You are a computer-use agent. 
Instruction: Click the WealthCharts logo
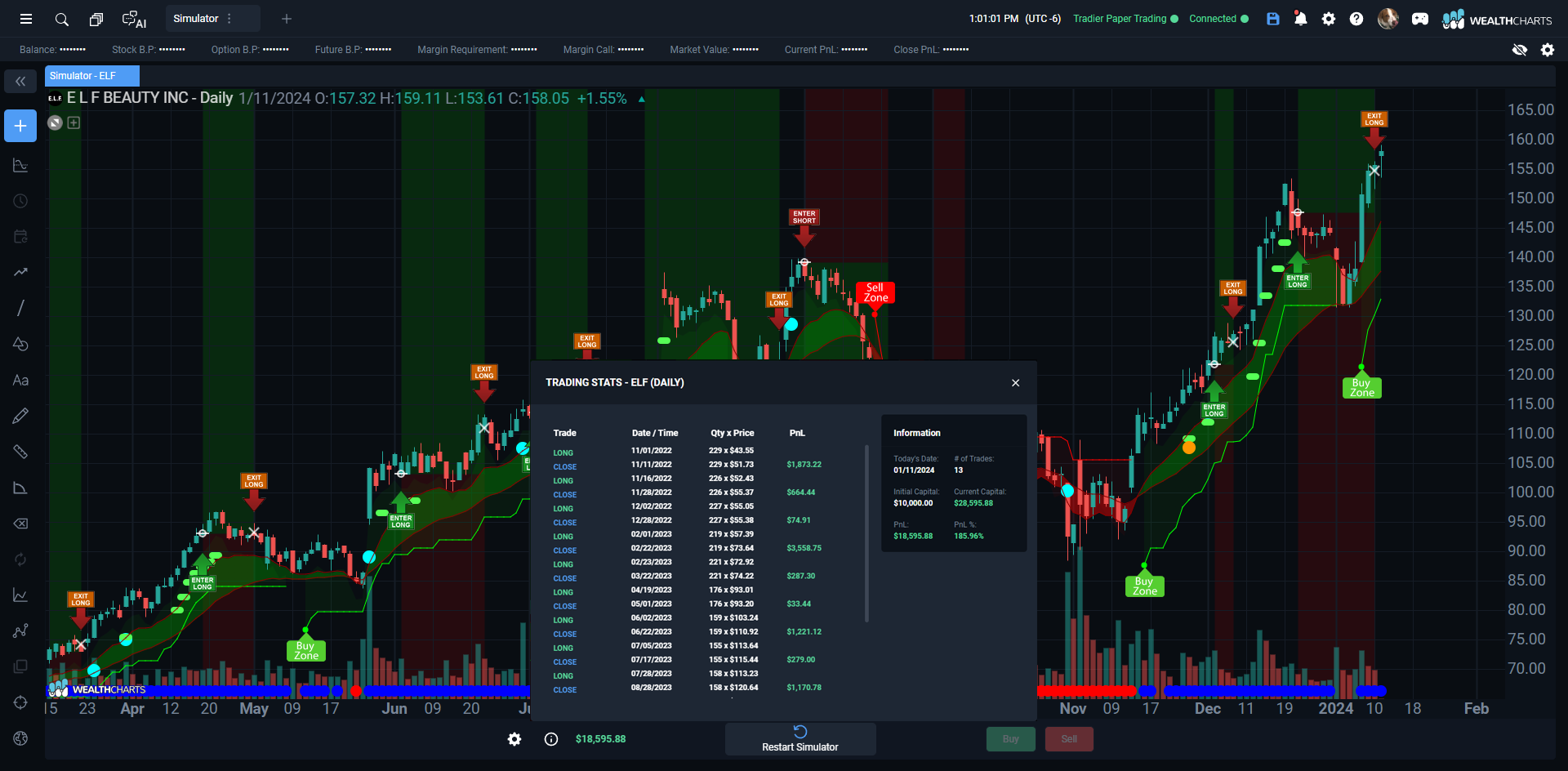point(1497,20)
